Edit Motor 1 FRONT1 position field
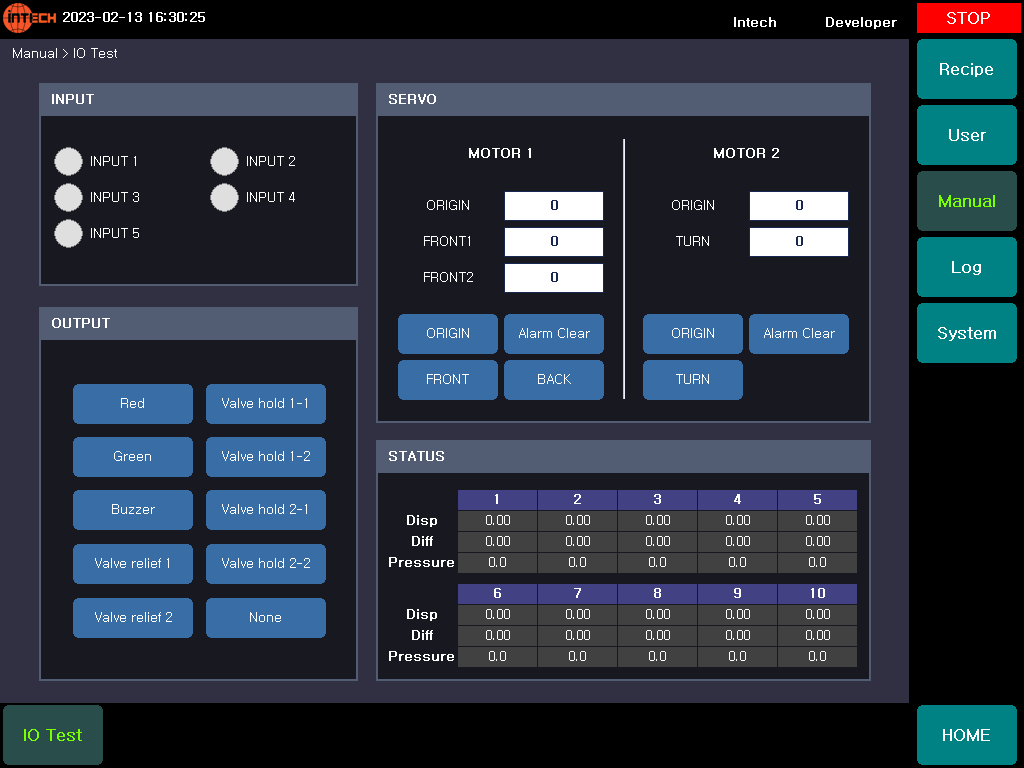1024x768 pixels. pos(553,242)
